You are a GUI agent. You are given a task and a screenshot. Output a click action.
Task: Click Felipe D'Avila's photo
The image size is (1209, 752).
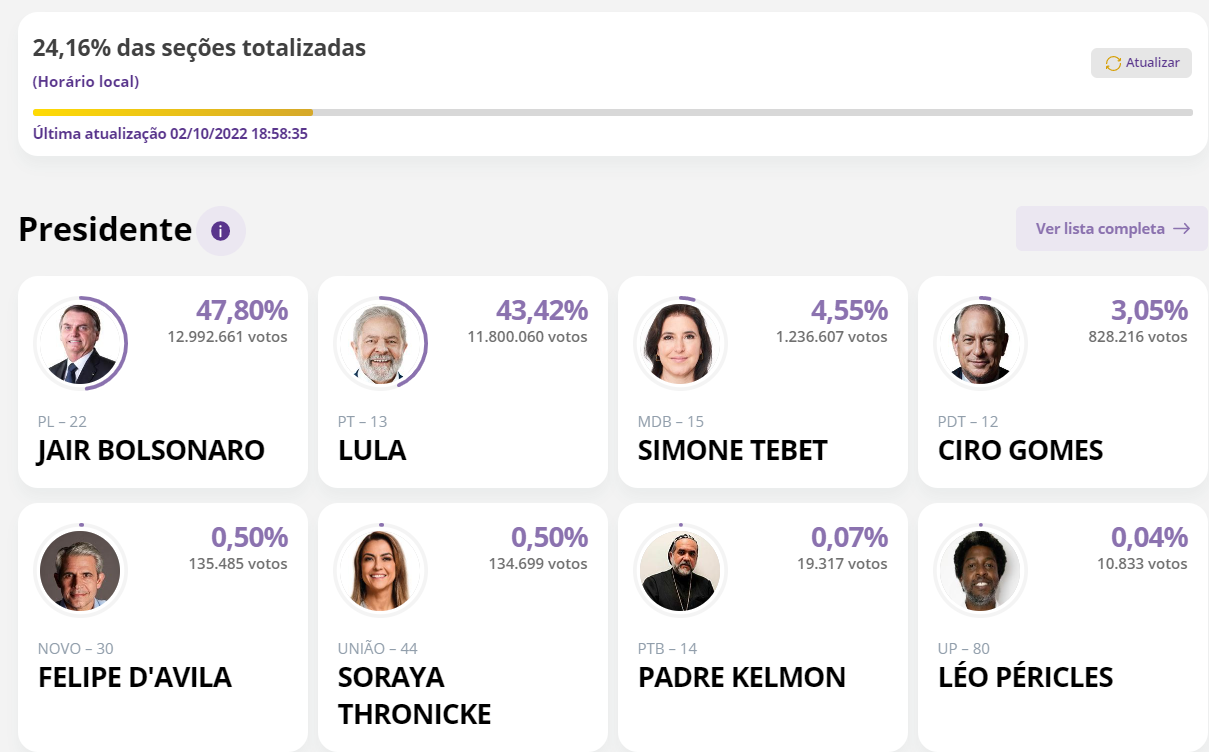tap(80, 570)
